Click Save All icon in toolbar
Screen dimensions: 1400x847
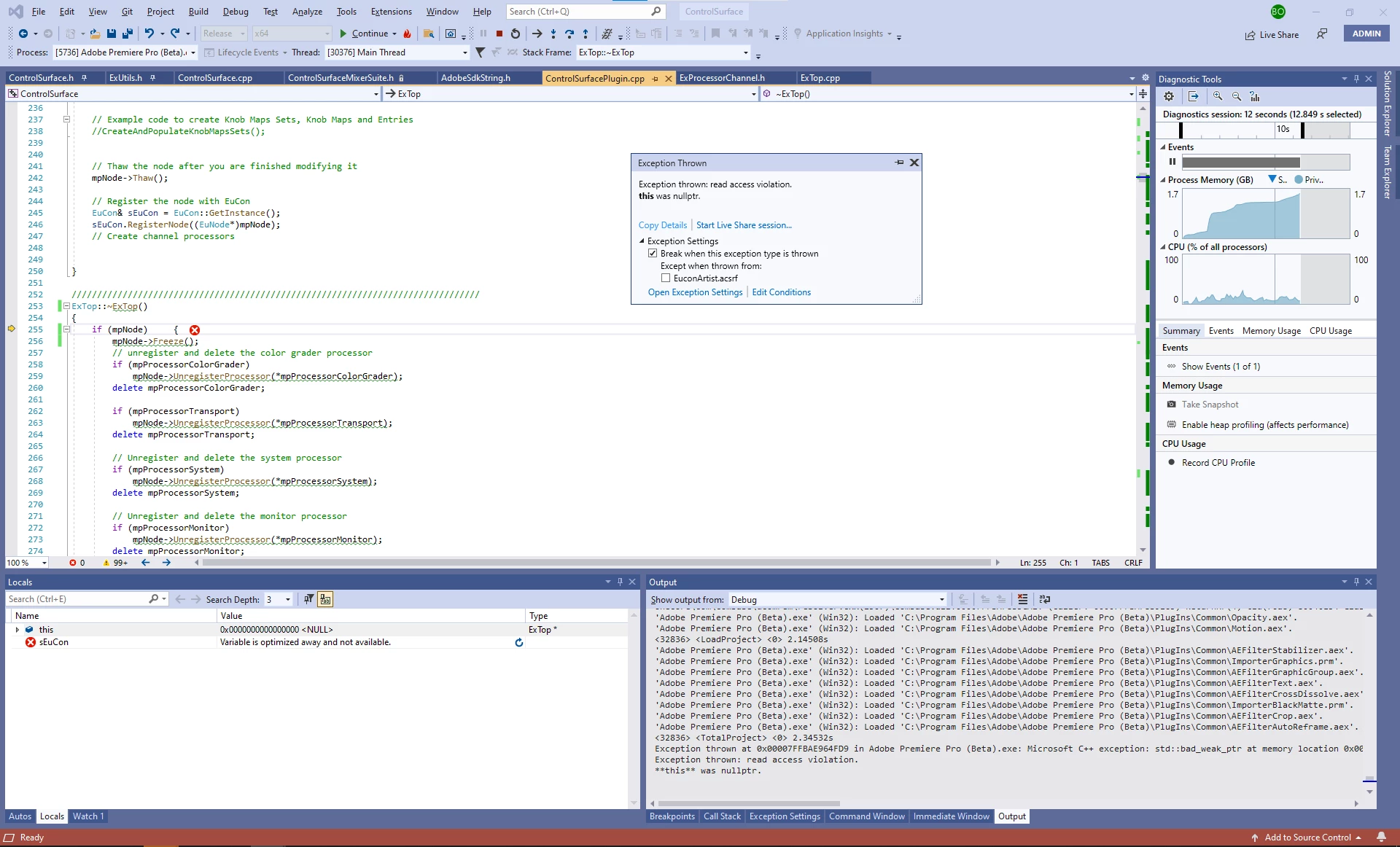(x=128, y=34)
